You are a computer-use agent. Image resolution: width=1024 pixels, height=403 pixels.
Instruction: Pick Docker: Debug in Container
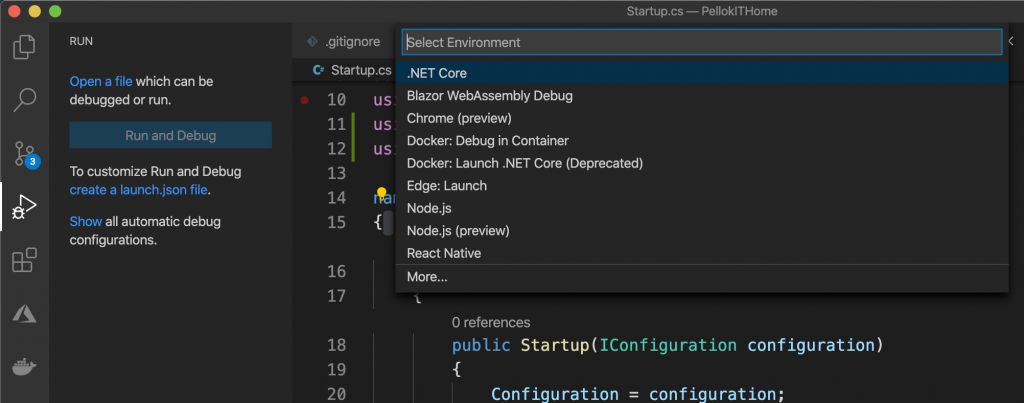tap(487, 141)
